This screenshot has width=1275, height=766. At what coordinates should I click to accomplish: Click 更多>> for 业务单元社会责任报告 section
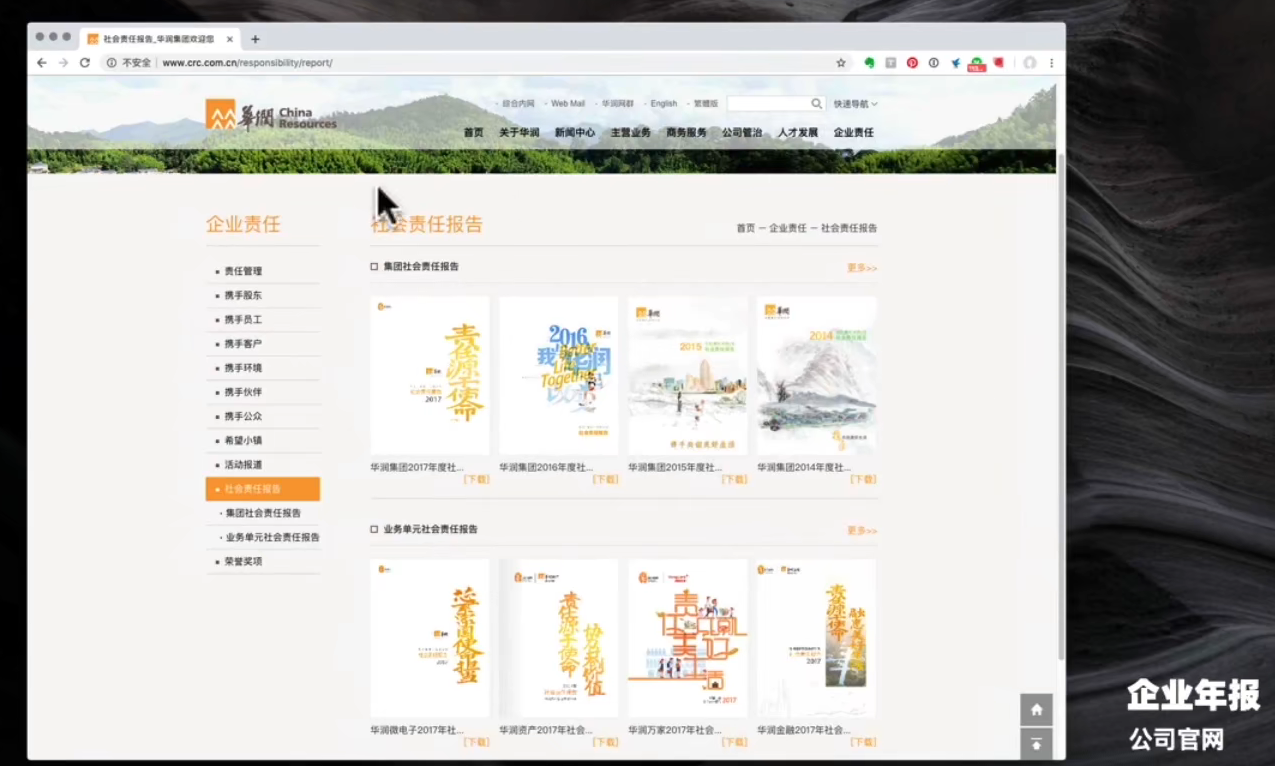point(862,531)
